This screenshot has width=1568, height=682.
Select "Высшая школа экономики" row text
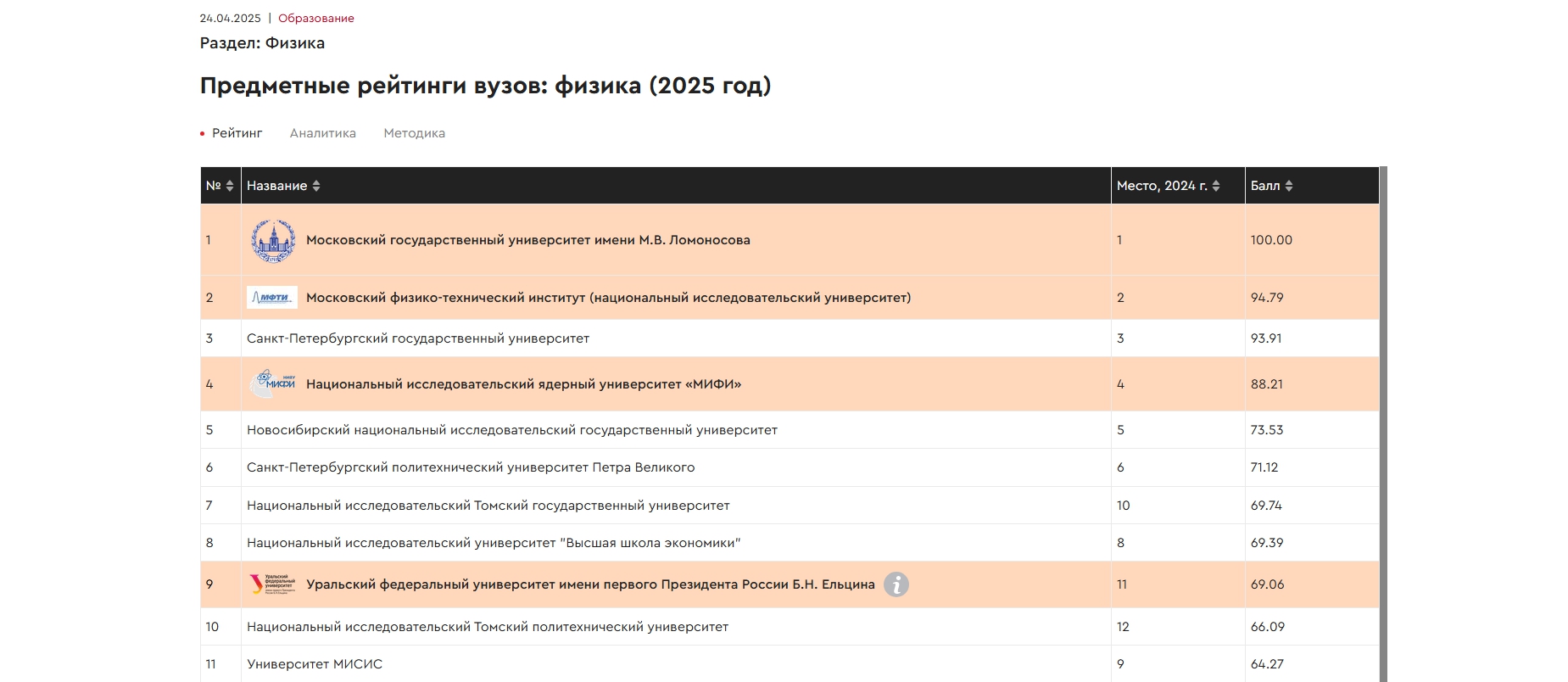(x=494, y=543)
